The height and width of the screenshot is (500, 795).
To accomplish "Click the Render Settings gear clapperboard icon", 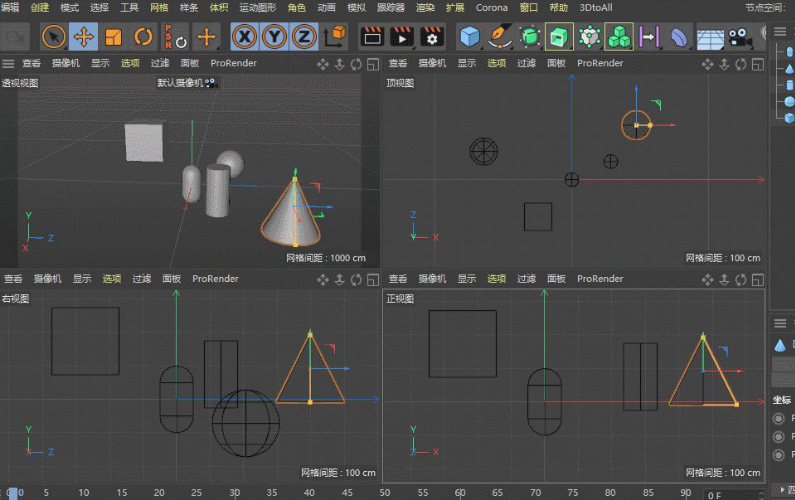I will (432, 38).
